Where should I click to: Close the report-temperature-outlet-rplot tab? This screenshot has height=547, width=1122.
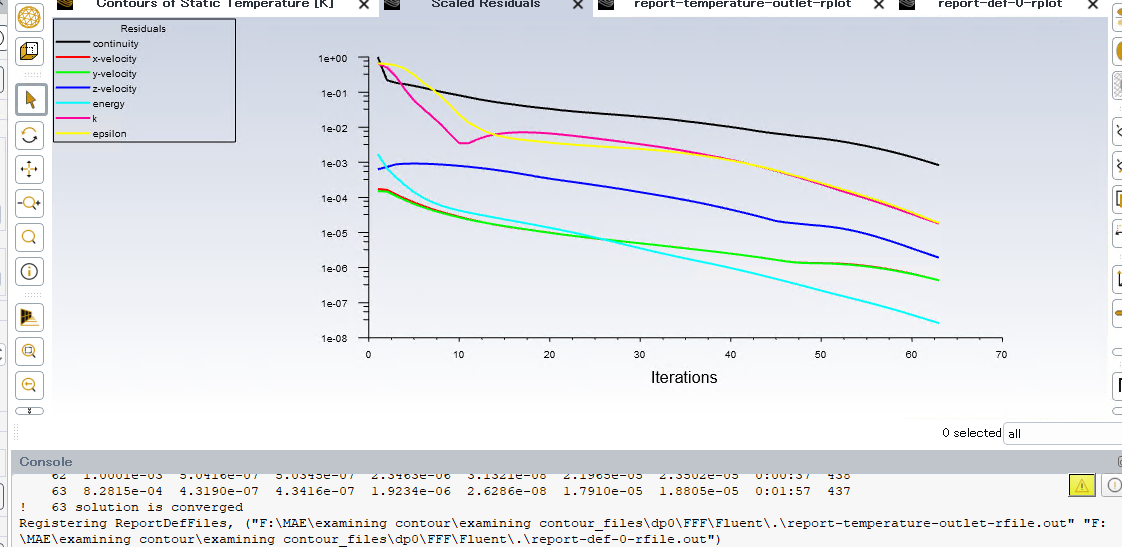879,5
